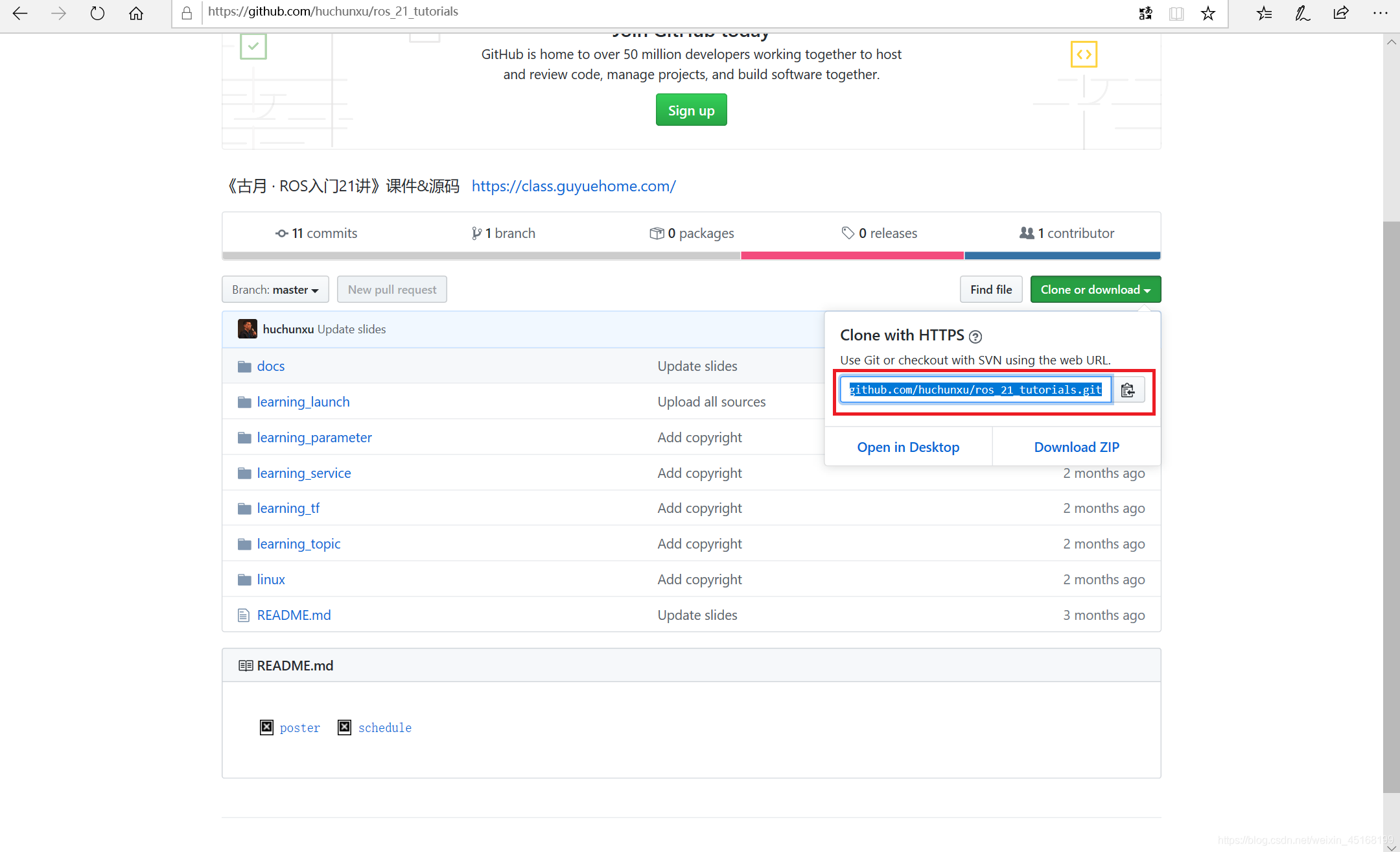Click the vertical scrollbar thumb
Image resolution: width=1400 pixels, height=852 pixels.
[1391, 506]
